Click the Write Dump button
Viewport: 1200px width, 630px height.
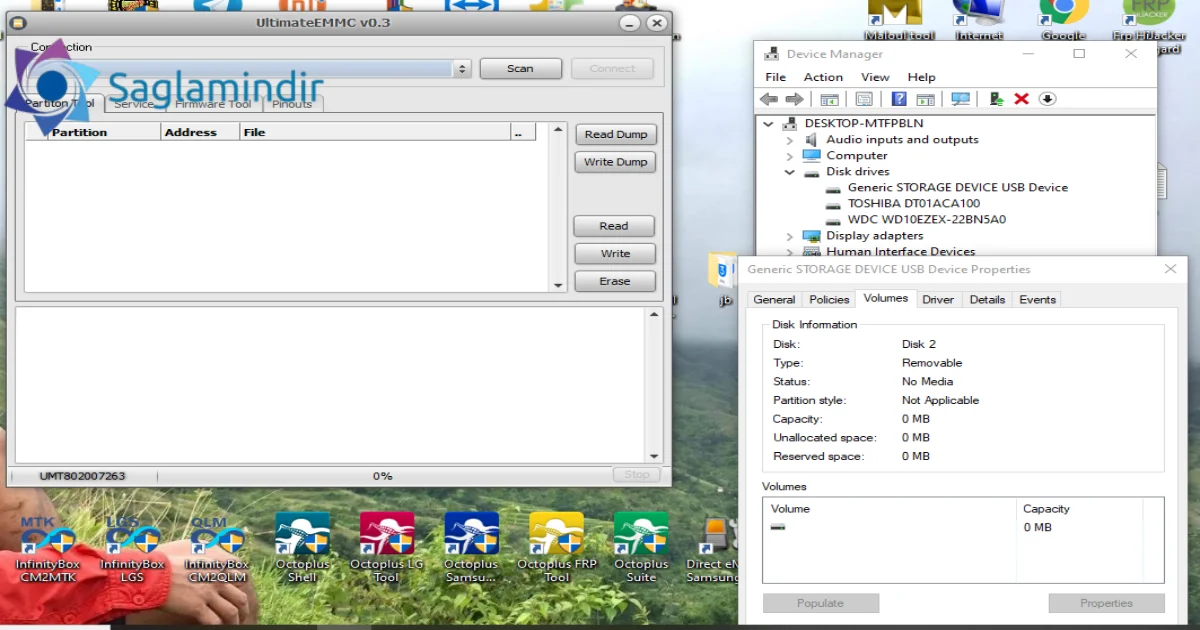click(615, 162)
